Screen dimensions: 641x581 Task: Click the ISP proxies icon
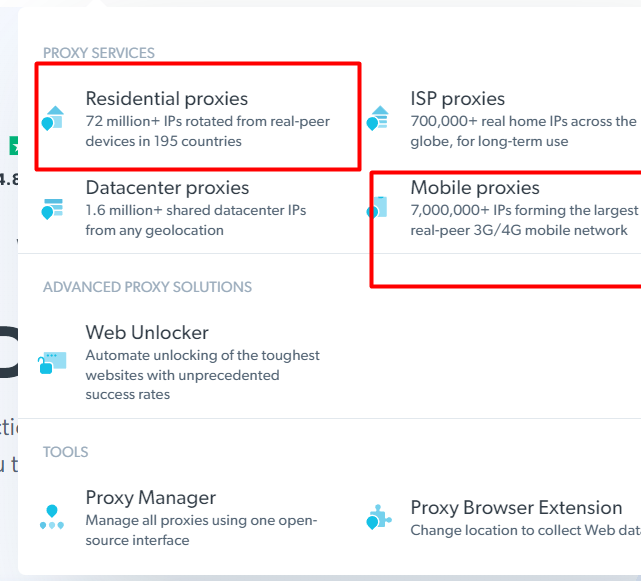click(377, 117)
